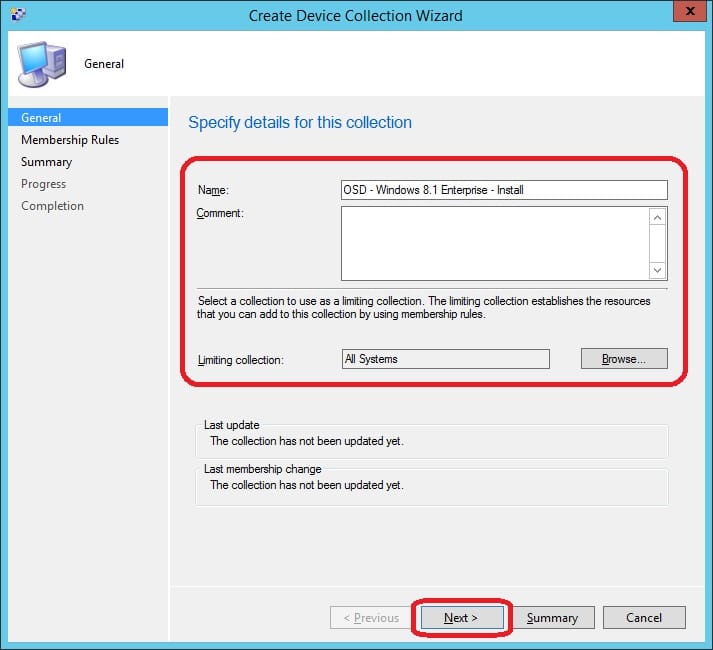The height and width of the screenshot is (650, 713).
Task: Click the Limiting collection field showing All Systems
Action: (x=446, y=359)
